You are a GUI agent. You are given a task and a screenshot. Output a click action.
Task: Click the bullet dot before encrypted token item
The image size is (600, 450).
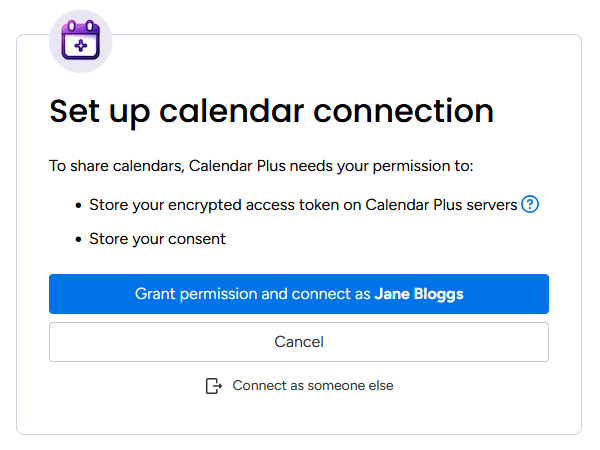78,205
